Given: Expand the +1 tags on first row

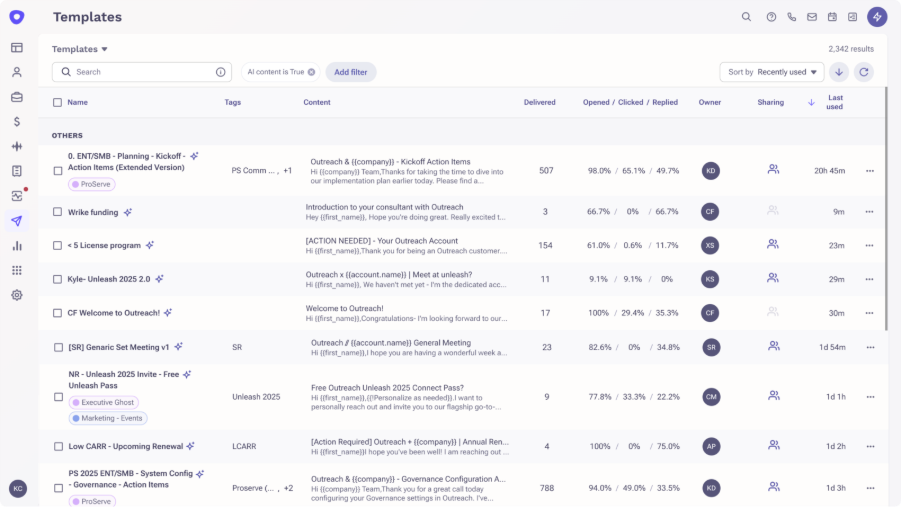Looking at the screenshot, I should click(287, 171).
